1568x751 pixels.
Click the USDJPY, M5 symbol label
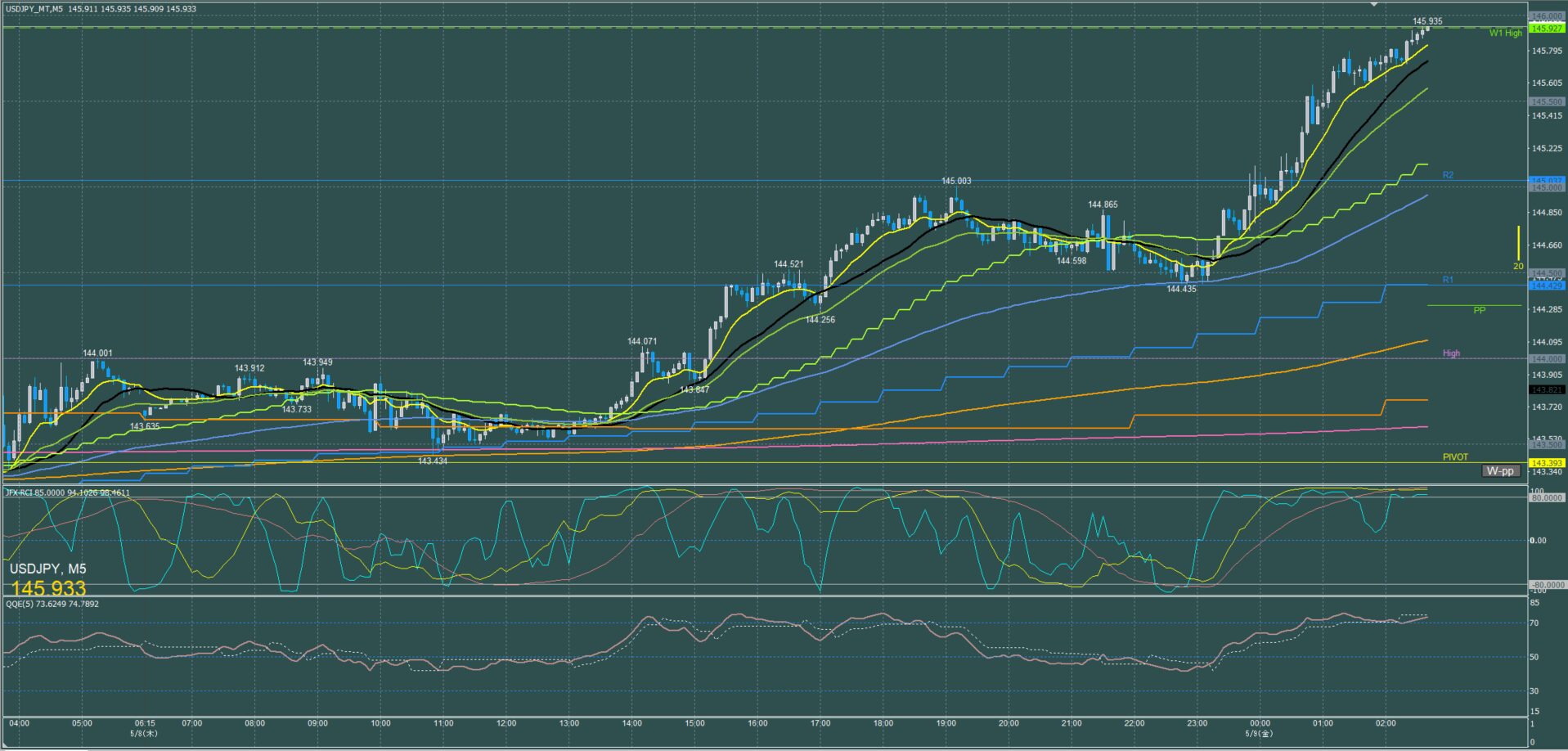48,569
